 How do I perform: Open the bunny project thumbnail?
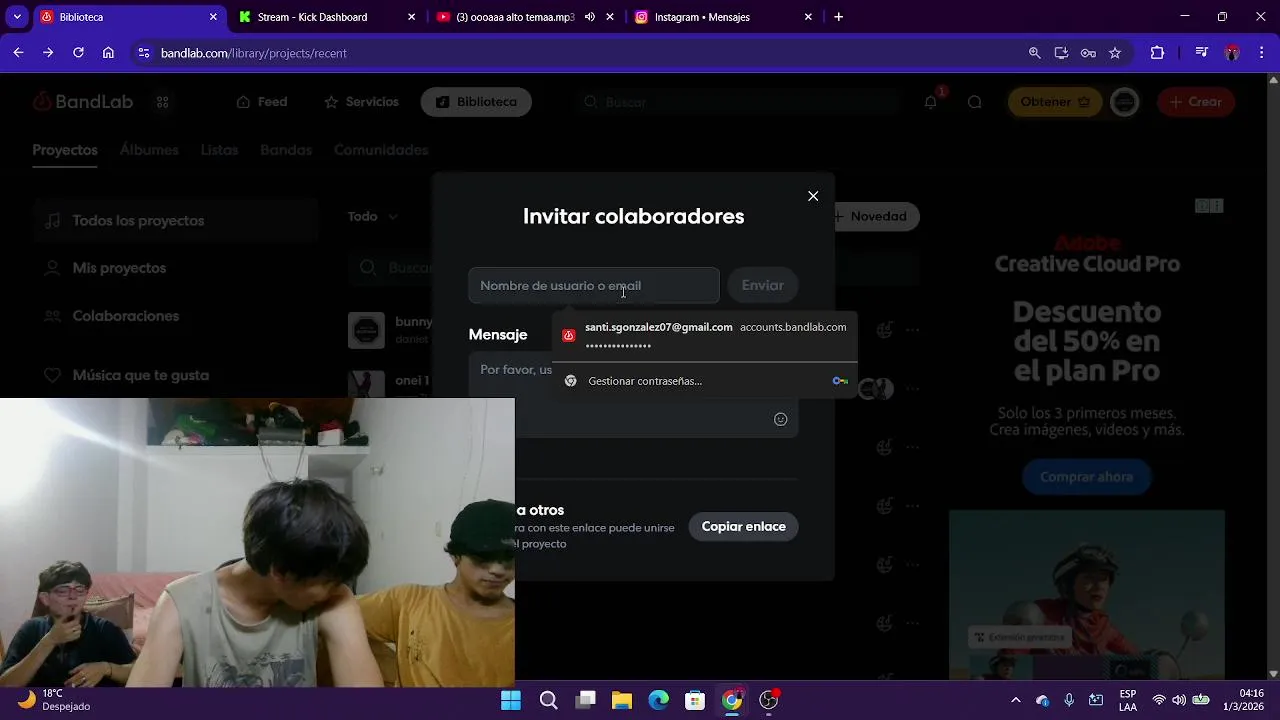(x=366, y=330)
